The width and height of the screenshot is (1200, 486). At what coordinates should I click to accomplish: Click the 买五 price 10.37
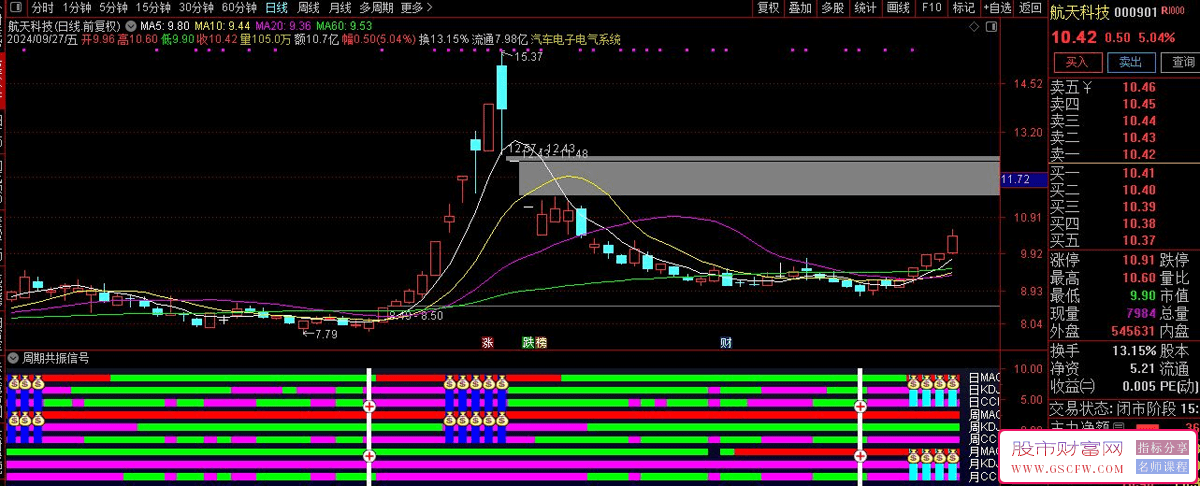(x=1138, y=240)
